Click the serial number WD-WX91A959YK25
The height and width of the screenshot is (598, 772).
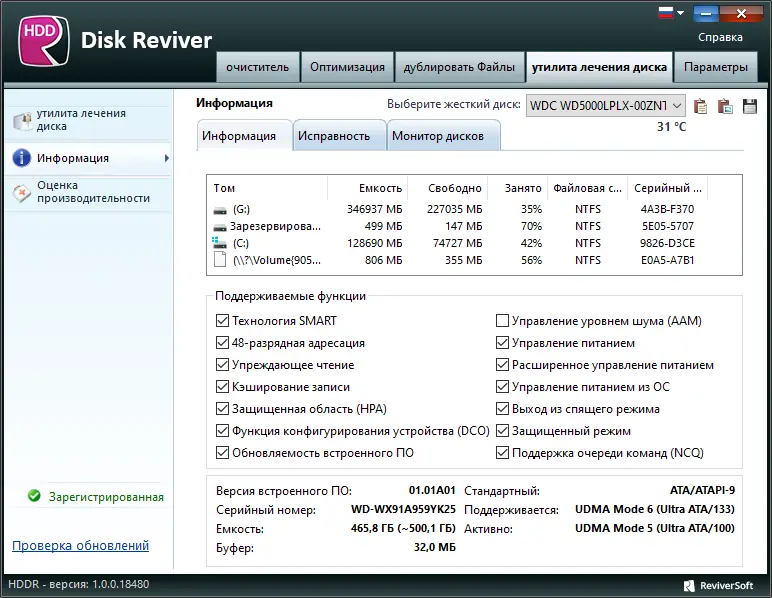pyautogui.click(x=403, y=509)
